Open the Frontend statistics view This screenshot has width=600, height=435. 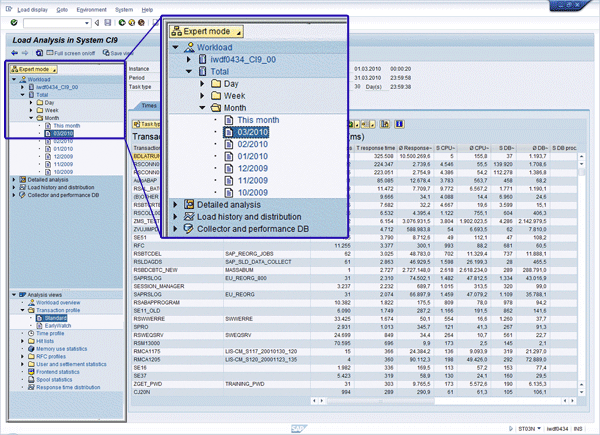(x=58, y=371)
